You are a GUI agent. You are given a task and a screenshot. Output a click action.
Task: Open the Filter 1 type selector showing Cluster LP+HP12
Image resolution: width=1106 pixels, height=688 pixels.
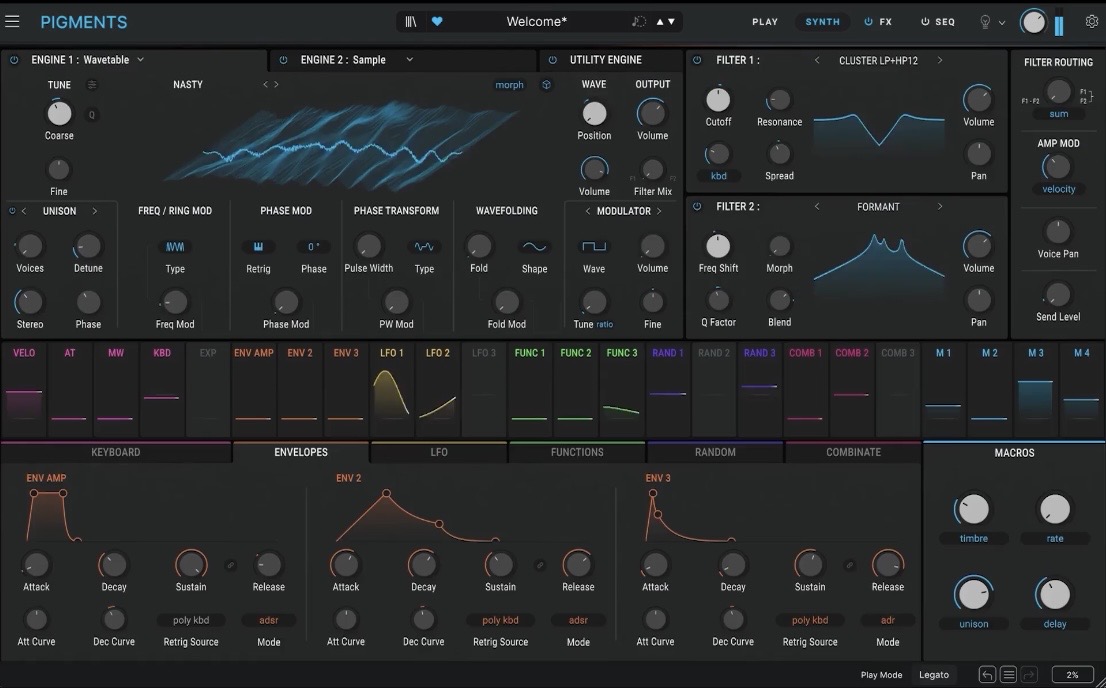point(877,59)
